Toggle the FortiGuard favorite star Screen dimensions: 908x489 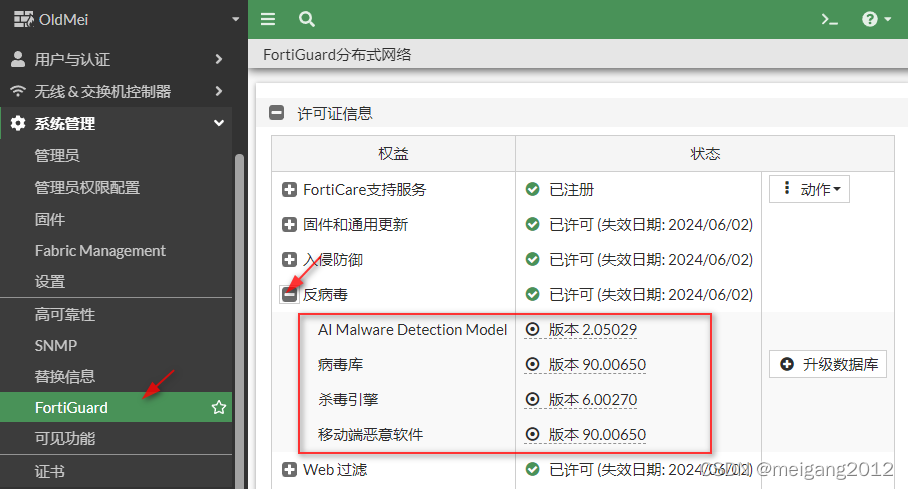[218, 407]
